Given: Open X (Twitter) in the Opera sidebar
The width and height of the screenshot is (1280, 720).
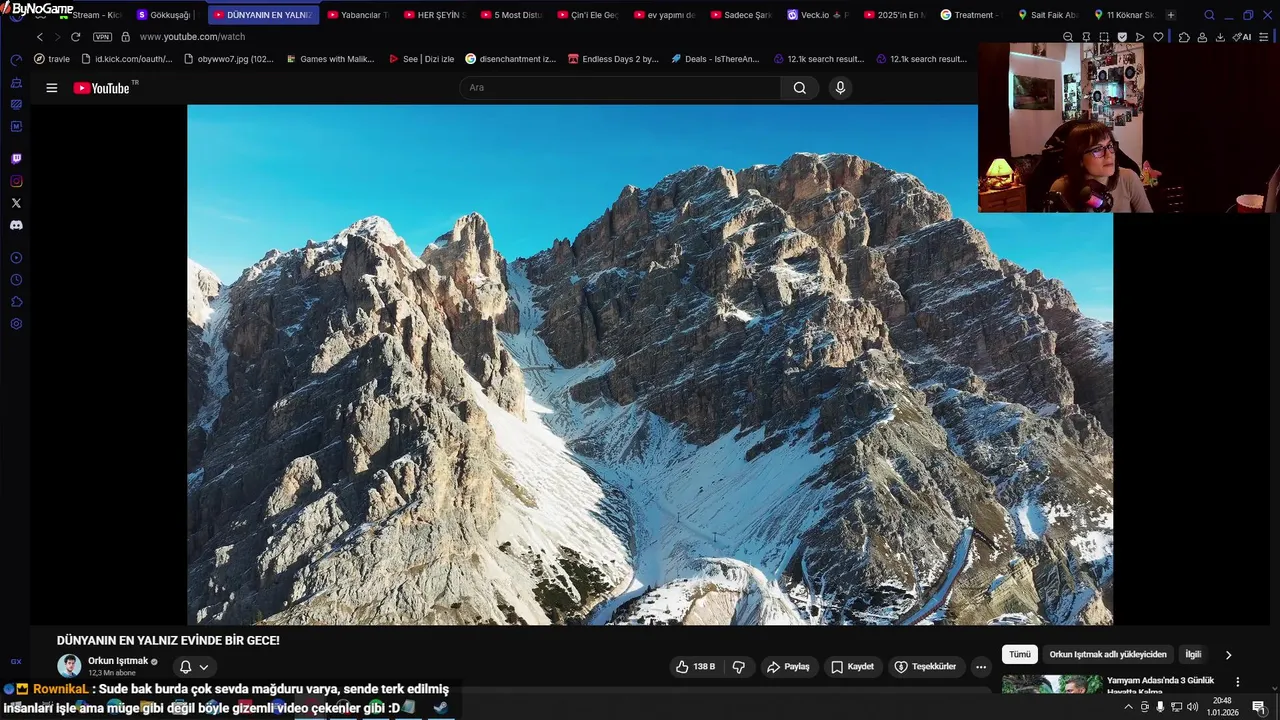Looking at the screenshot, I should click(16, 203).
